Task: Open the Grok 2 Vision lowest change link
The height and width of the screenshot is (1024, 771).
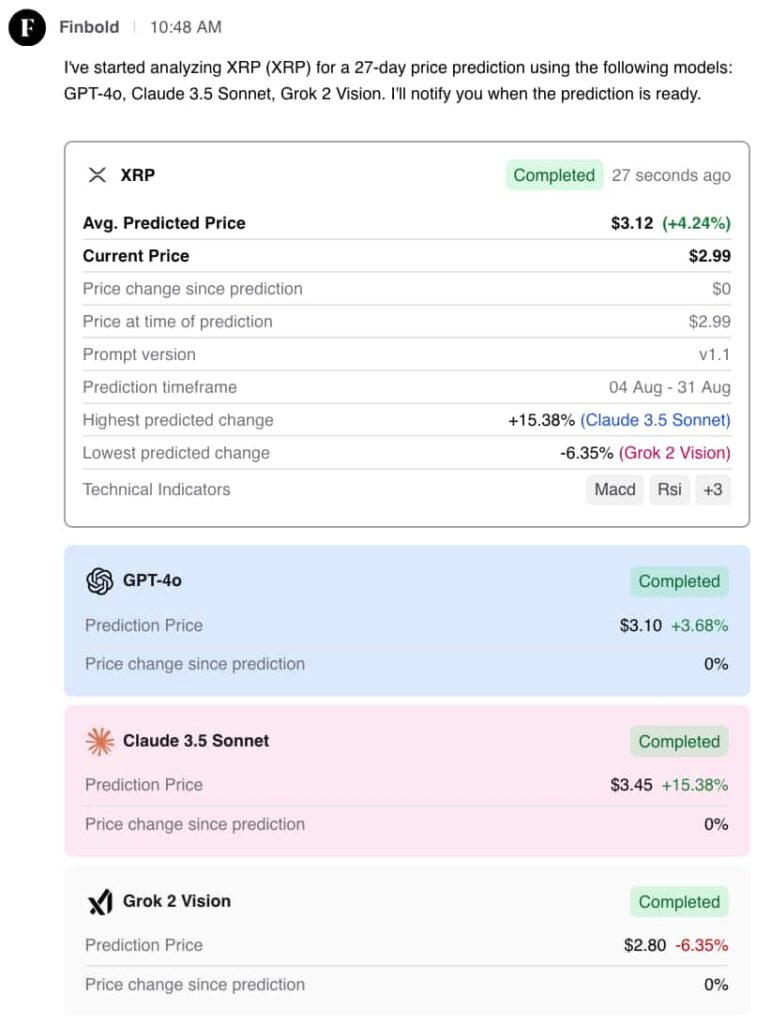Action: coord(675,453)
